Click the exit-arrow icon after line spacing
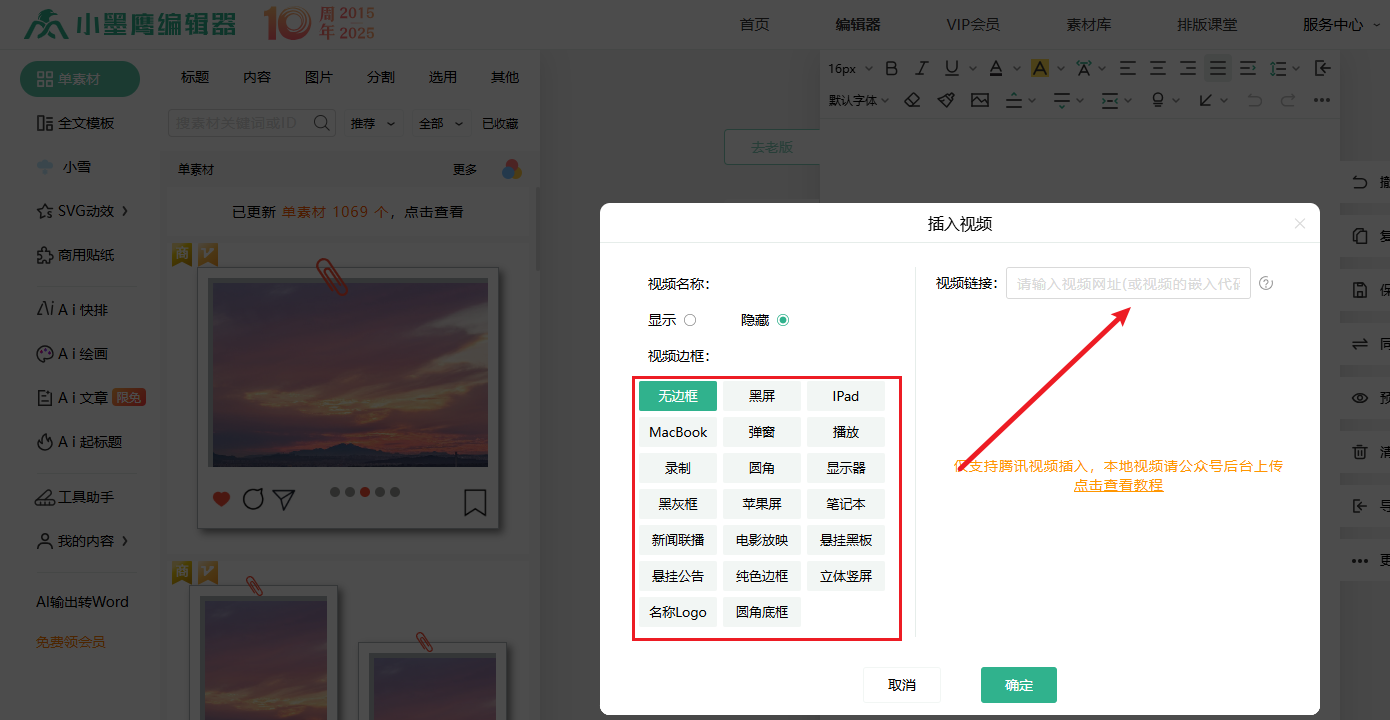 pyautogui.click(x=1322, y=68)
